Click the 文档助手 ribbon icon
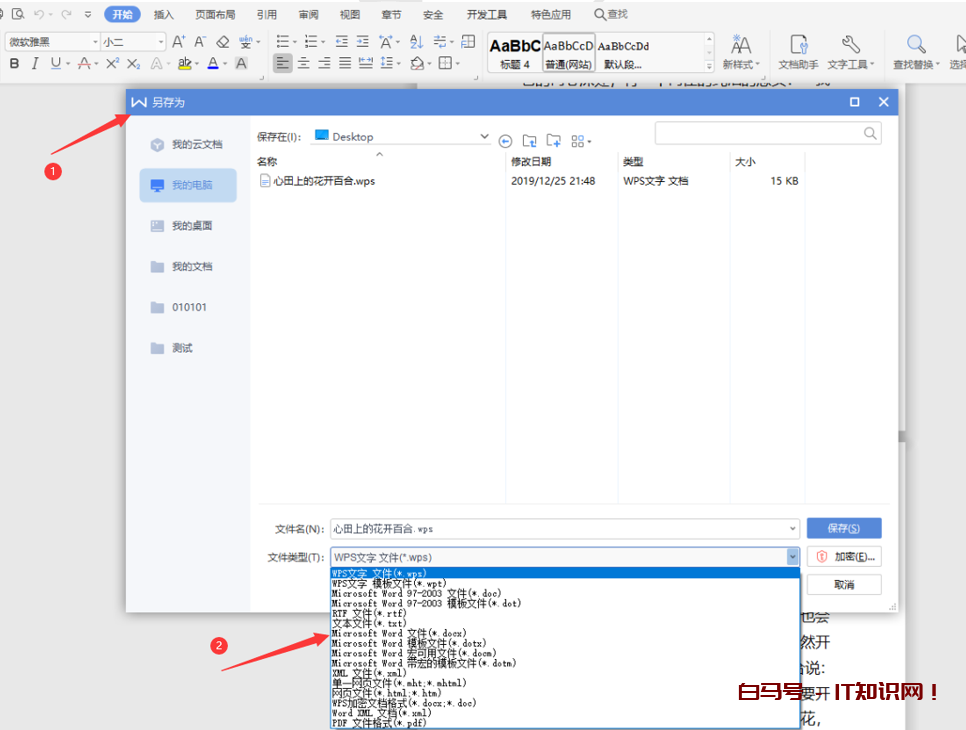Image resolution: width=966 pixels, height=730 pixels. coord(798,52)
